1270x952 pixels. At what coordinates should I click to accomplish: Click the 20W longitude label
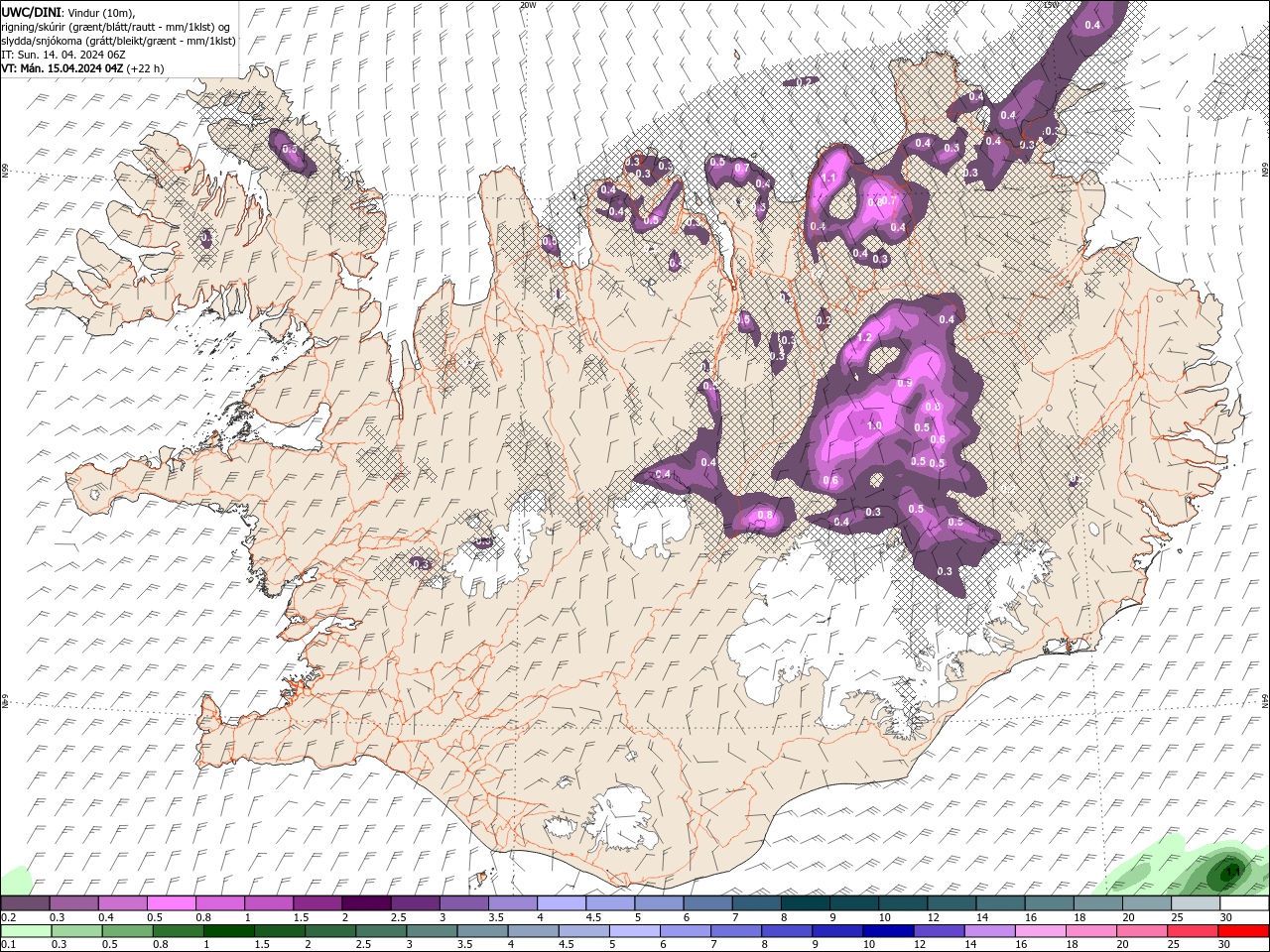tap(527, 5)
